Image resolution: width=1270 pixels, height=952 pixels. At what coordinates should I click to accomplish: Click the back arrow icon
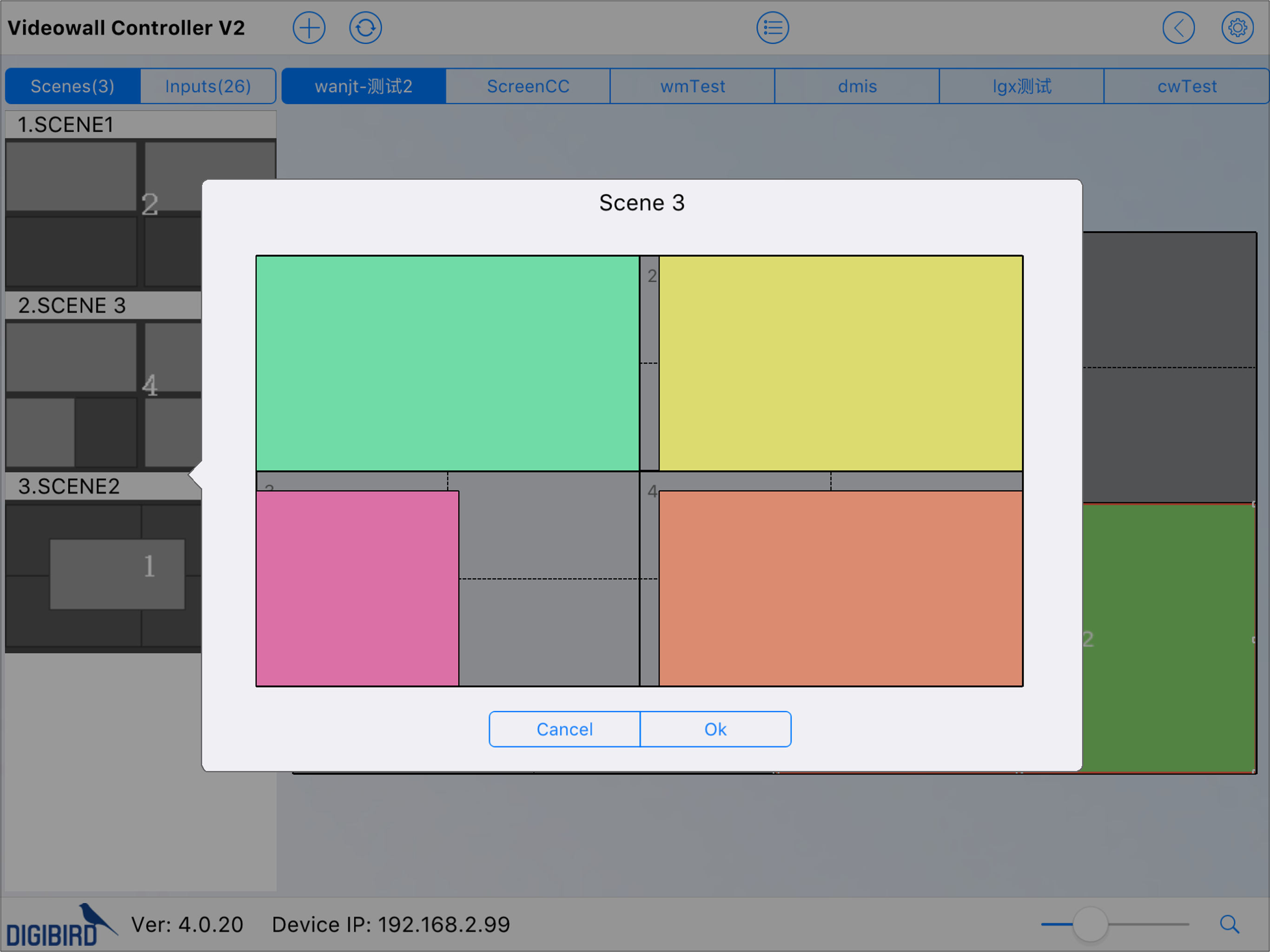(x=1178, y=27)
